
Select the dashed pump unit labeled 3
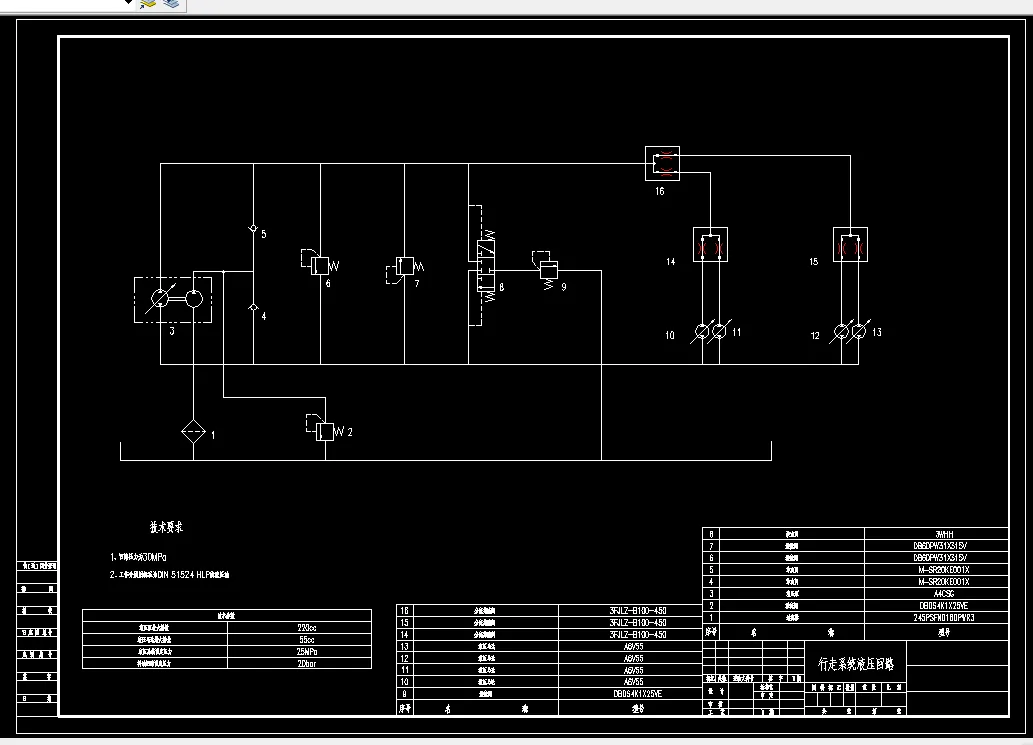pos(173,300)
